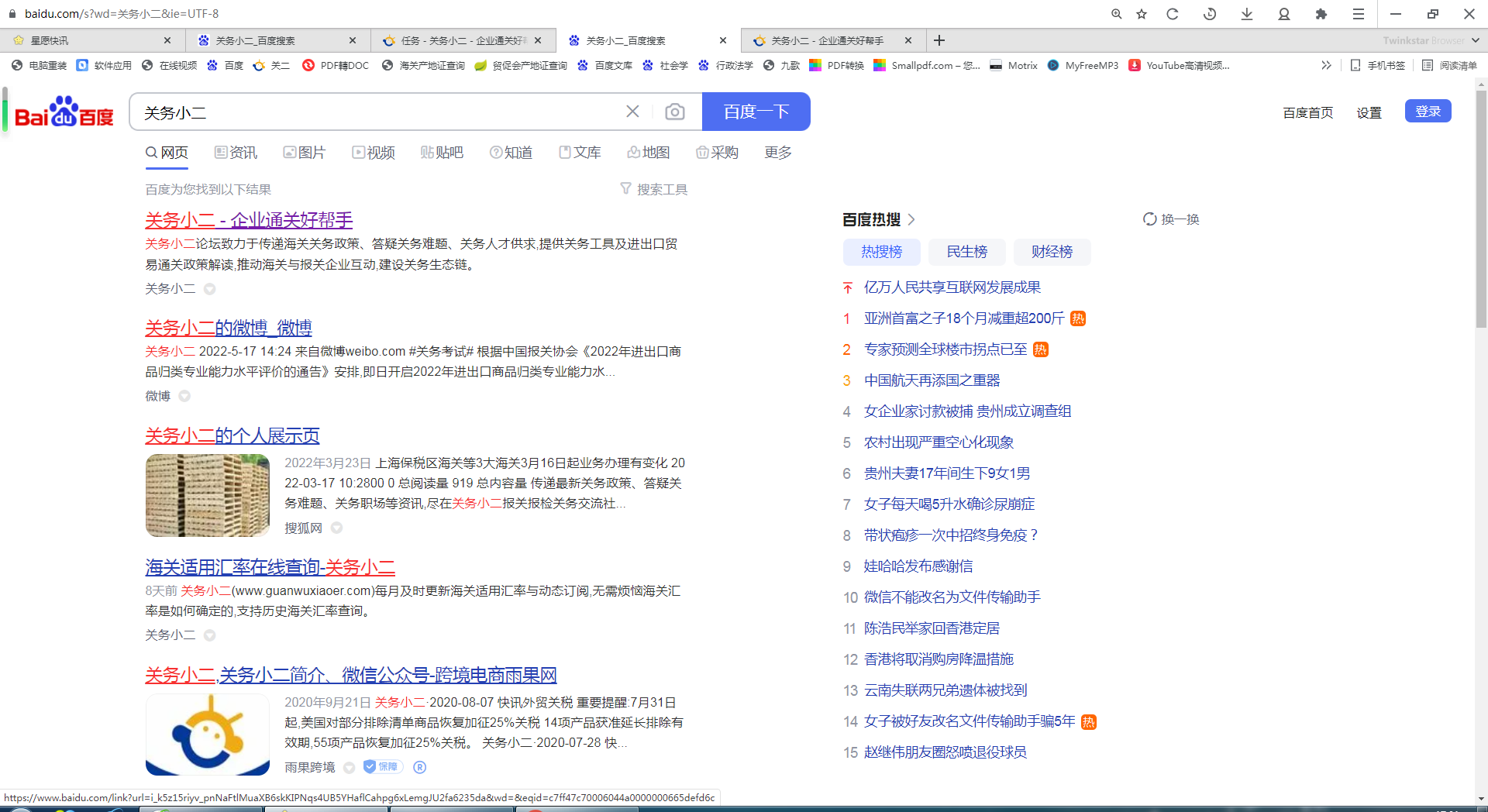
Task: Click the browser address bar URL
Action: coord(122,14)
